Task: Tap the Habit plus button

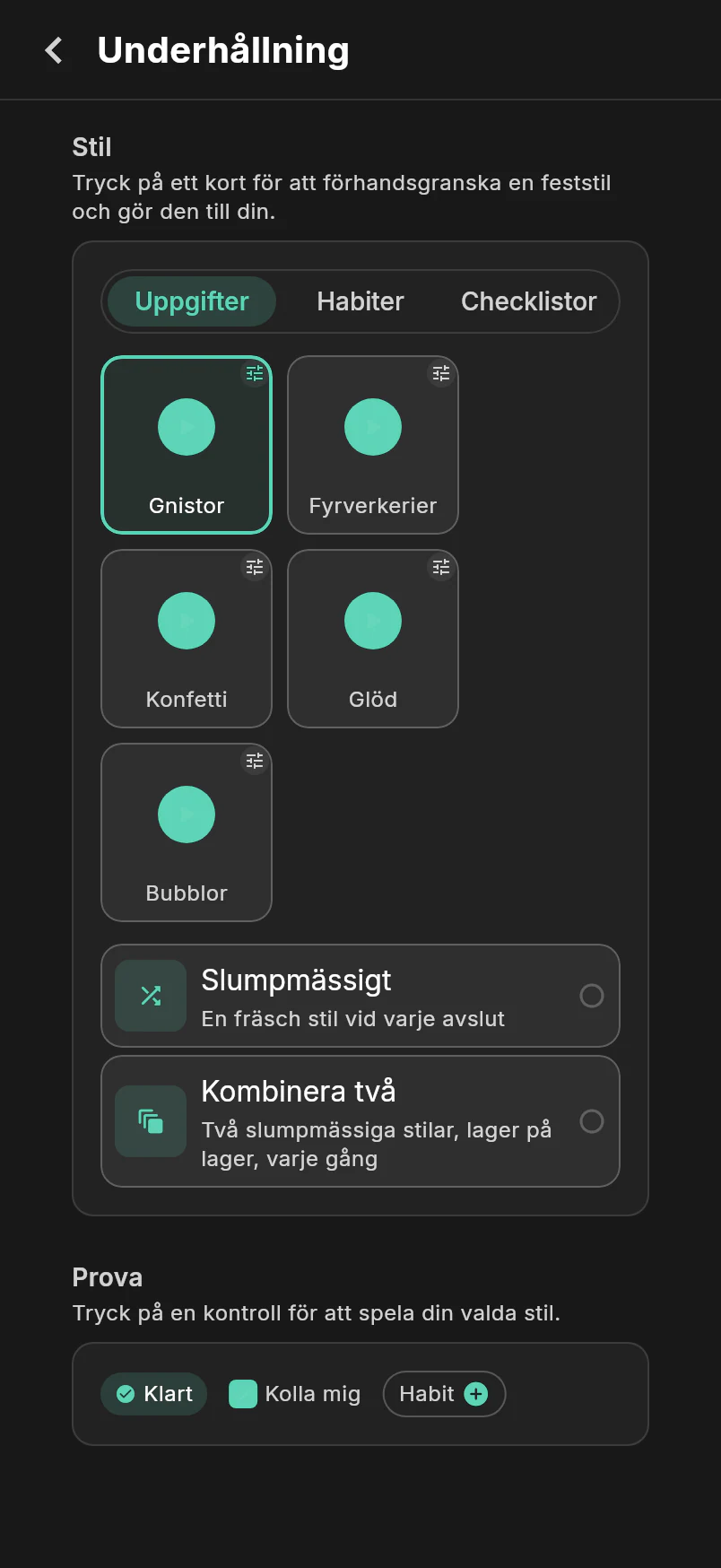Action: [x=476, y=1394]
